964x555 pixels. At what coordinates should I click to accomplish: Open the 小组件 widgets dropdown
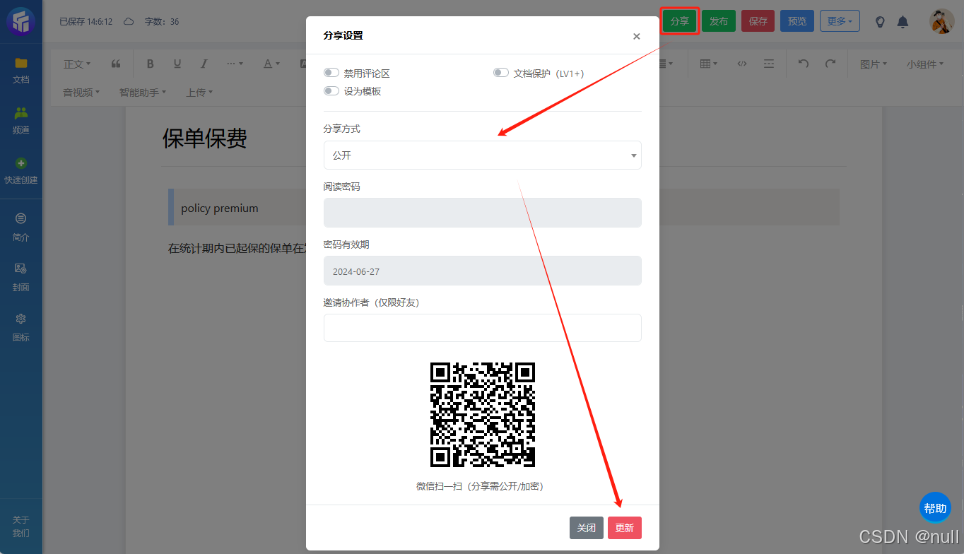point(925,64)
